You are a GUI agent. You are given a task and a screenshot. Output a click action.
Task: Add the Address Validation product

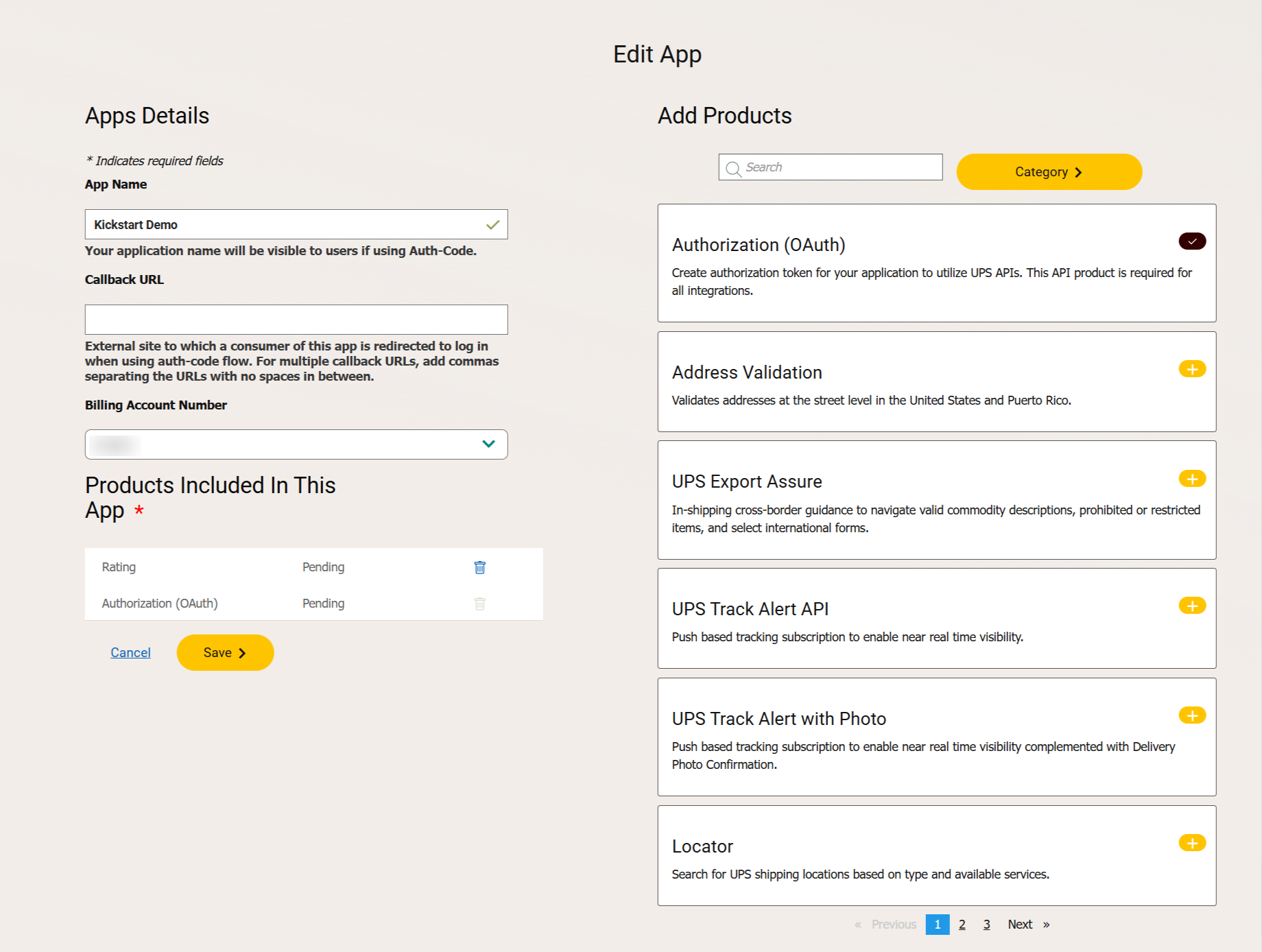[1192, 369]
